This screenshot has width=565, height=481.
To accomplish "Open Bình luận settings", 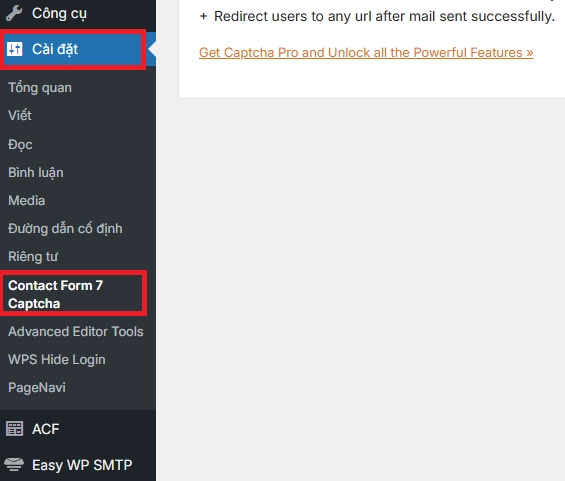I will 36,173.
